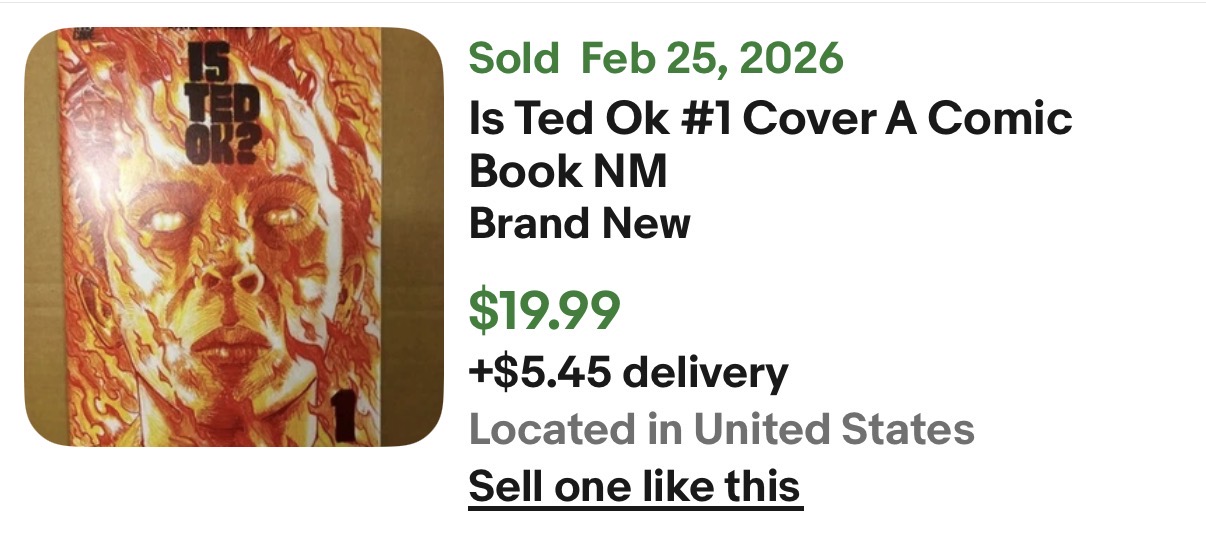Open the Is Ted Ok #1 listing title
The height and width of the screenshot is (545, 1206).
pos(770,145)
